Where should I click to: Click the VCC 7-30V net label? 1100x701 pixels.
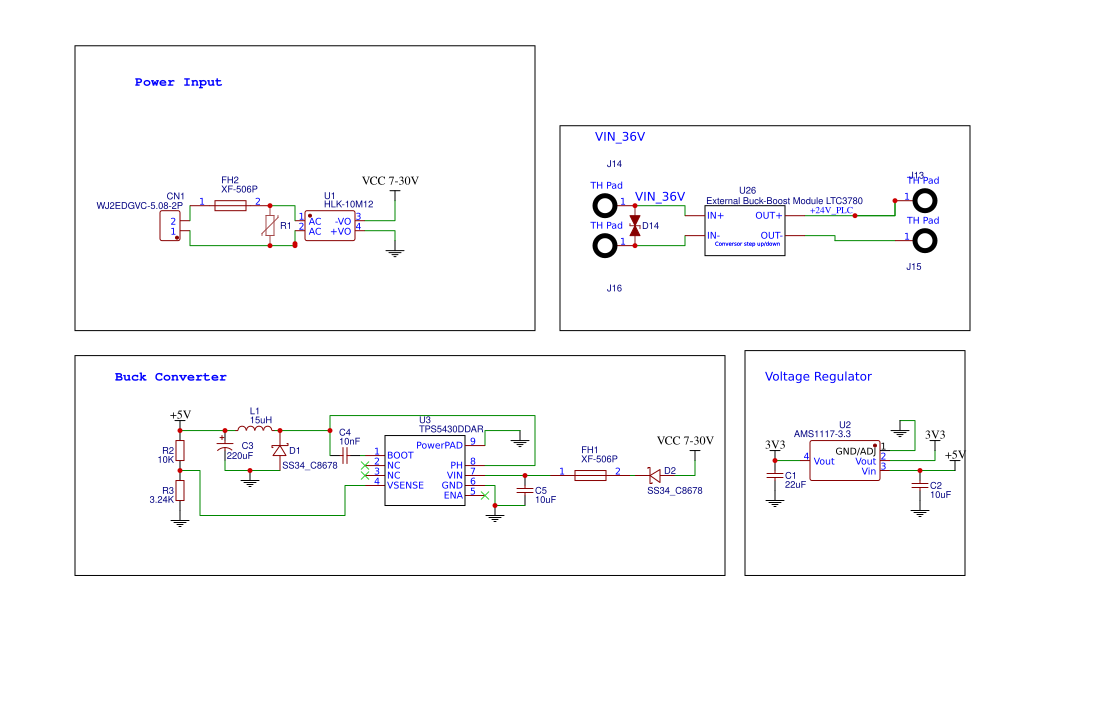point(390,182)
